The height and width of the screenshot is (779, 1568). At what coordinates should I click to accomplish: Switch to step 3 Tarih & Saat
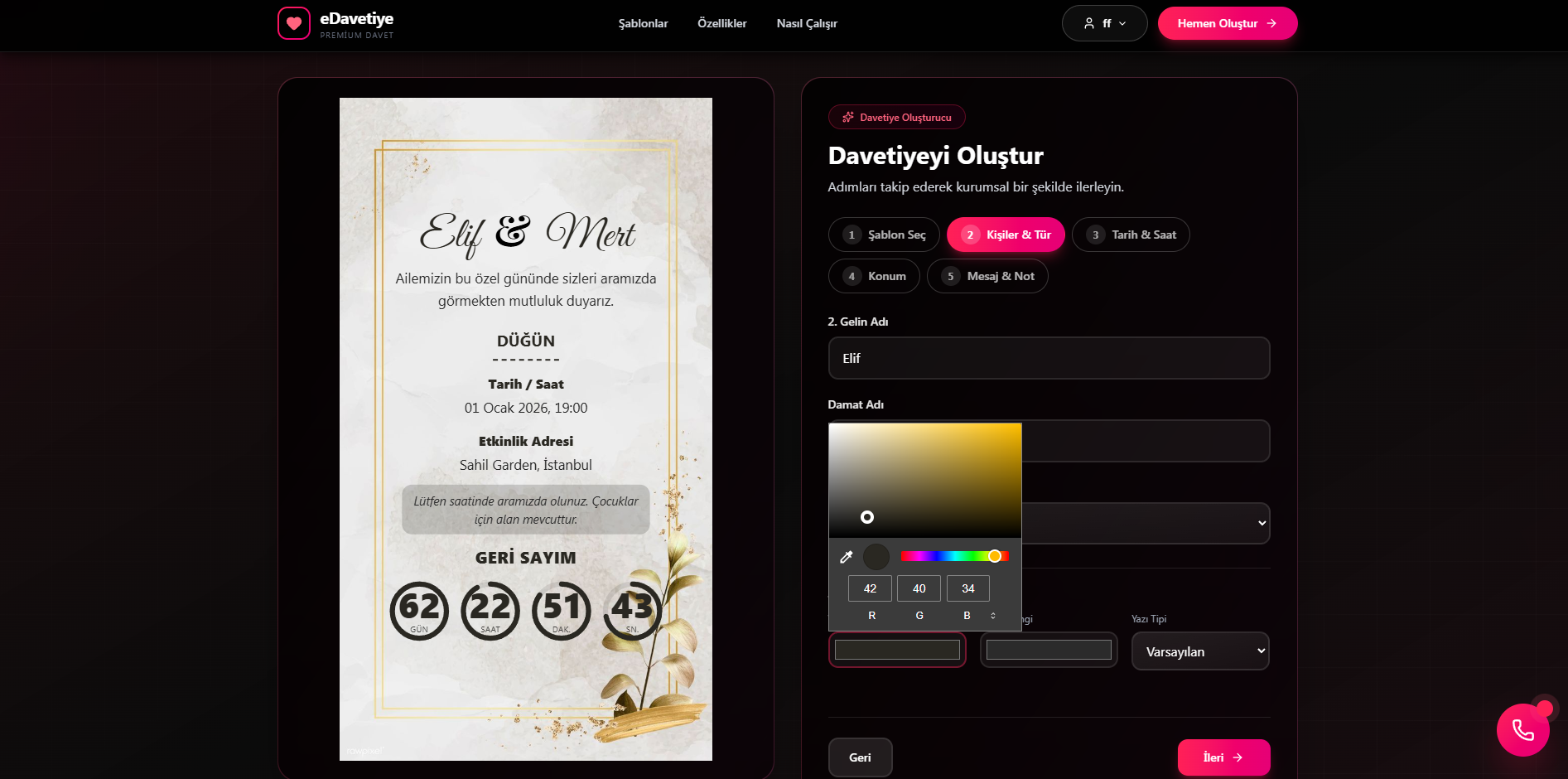[1130, 235]
